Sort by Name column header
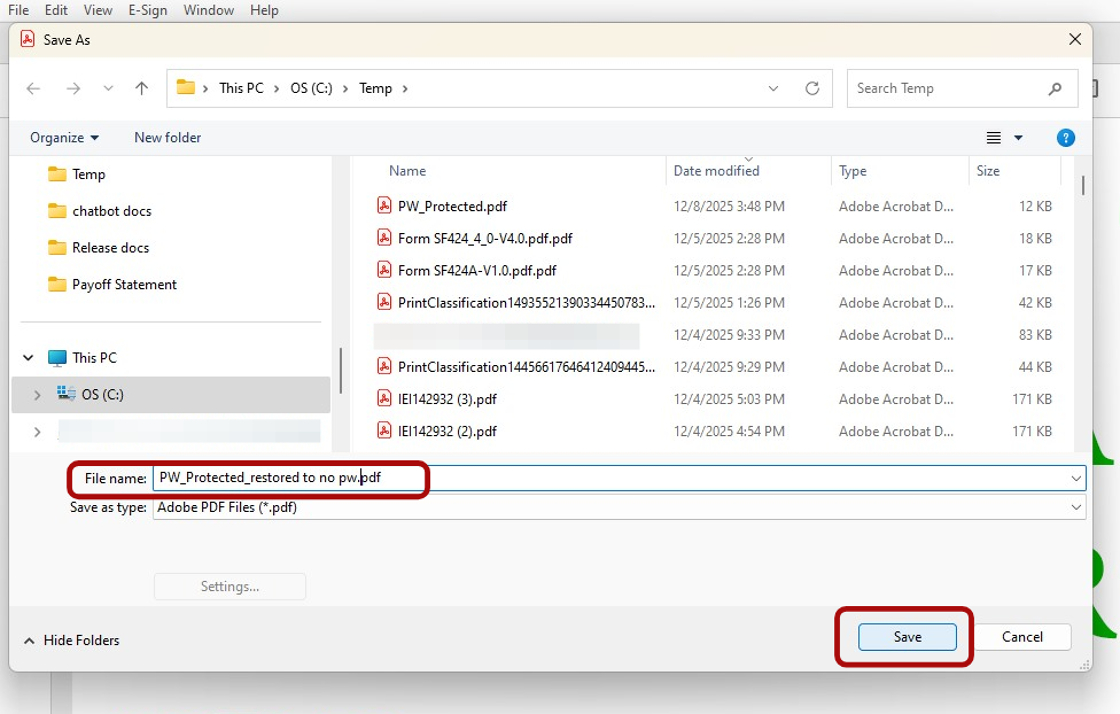The height and width of the screenshot is (714, 1120). (x=408, y=171)
